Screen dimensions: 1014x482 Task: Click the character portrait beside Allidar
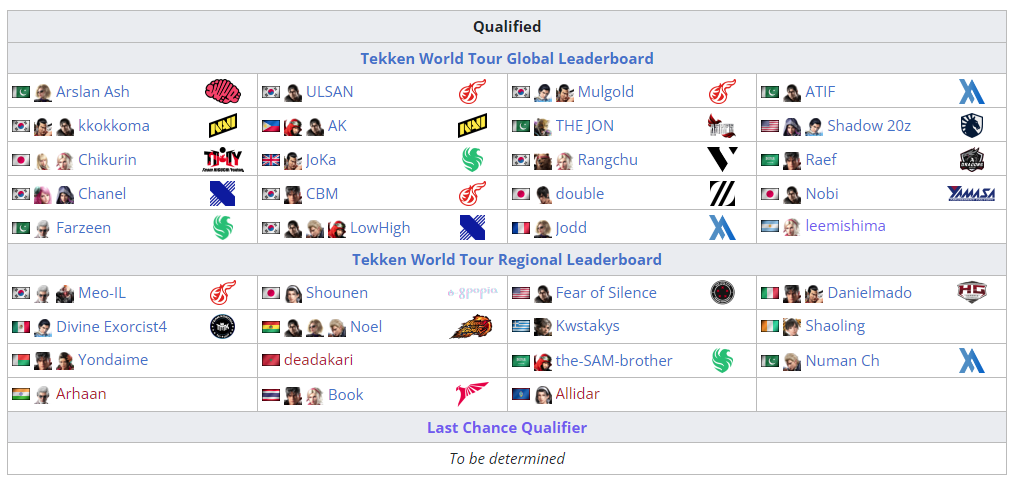(x=543, y=394)
